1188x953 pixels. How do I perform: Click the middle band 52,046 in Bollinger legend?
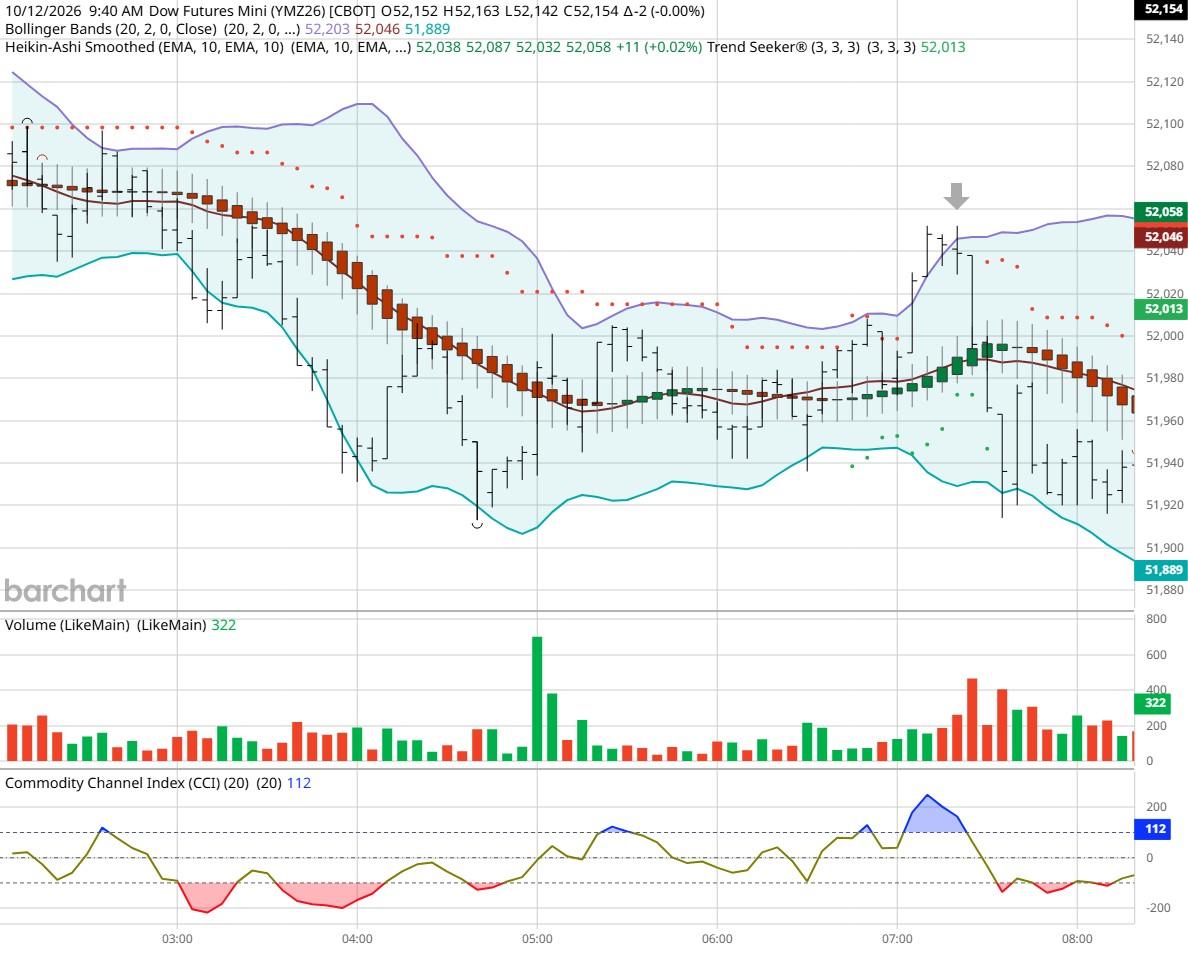(377, 29)
